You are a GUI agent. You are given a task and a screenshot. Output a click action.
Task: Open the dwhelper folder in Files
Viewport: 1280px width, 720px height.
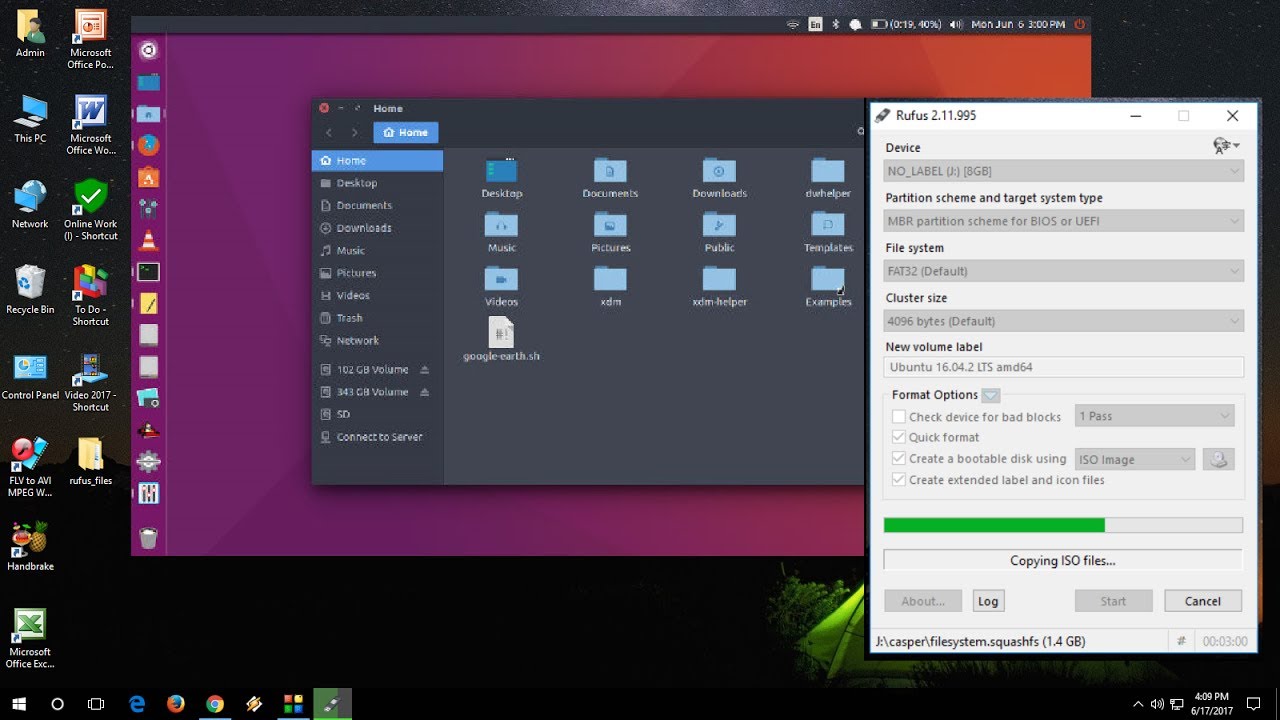828,177
